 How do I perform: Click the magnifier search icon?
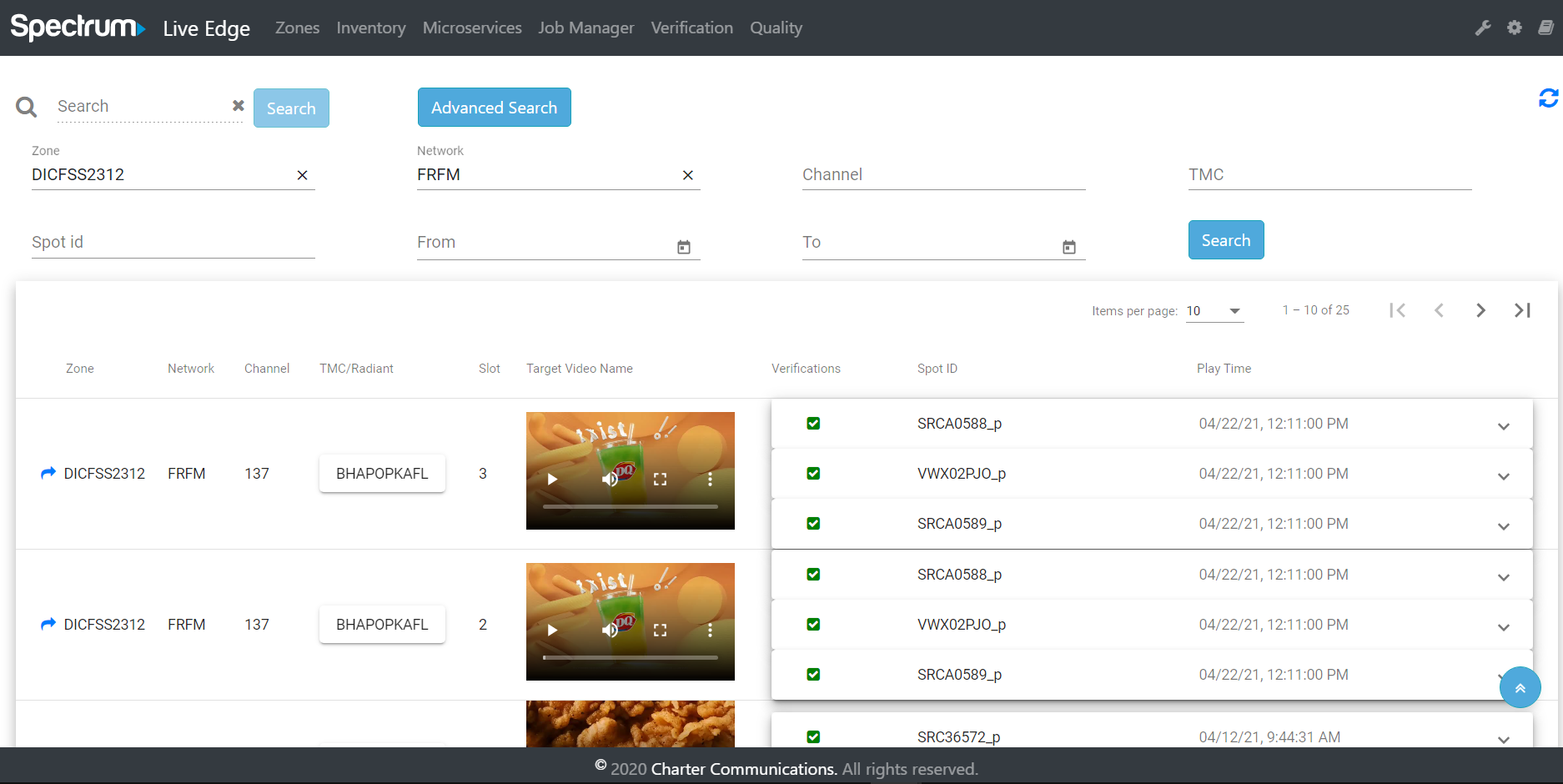[27, 107]
